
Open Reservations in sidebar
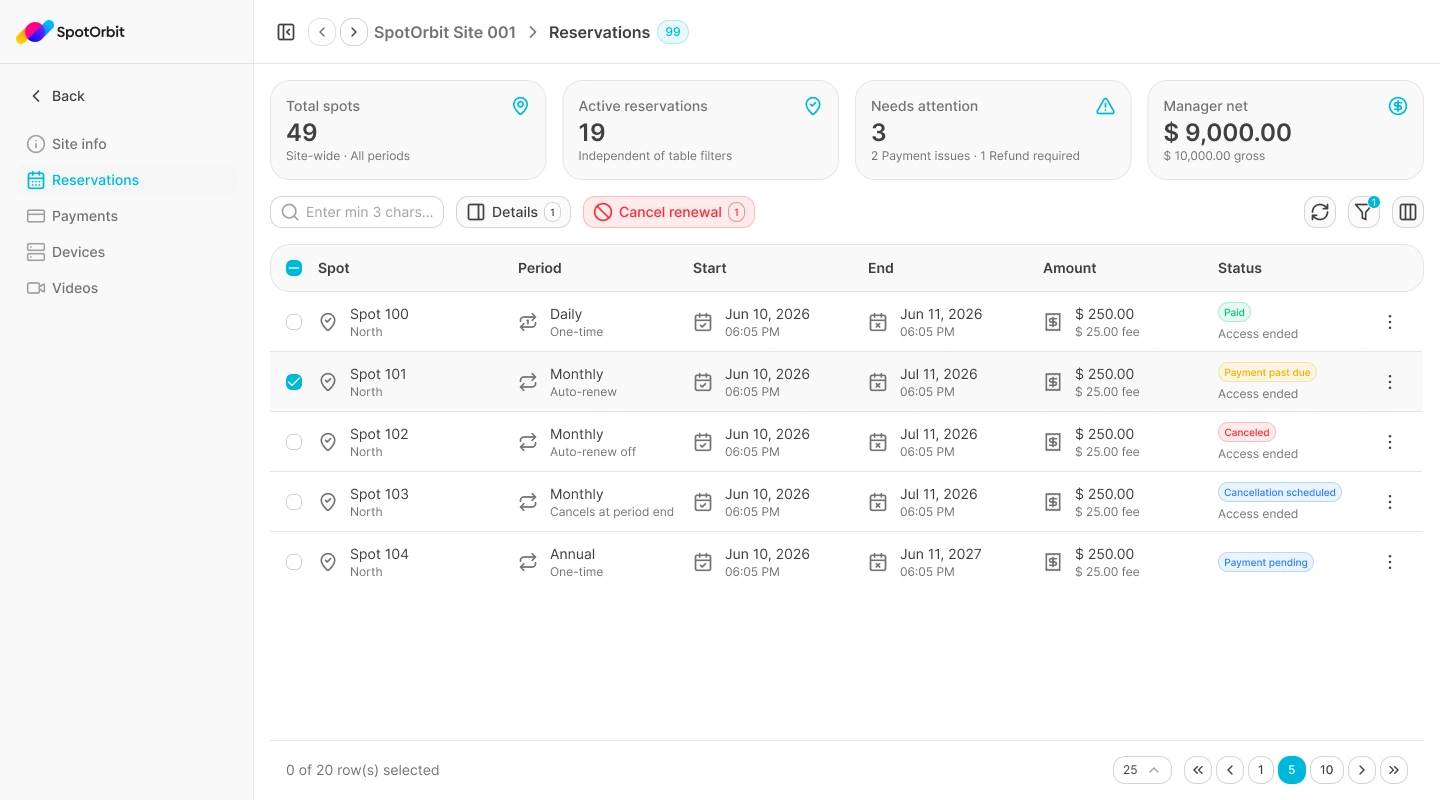point(128,180)
